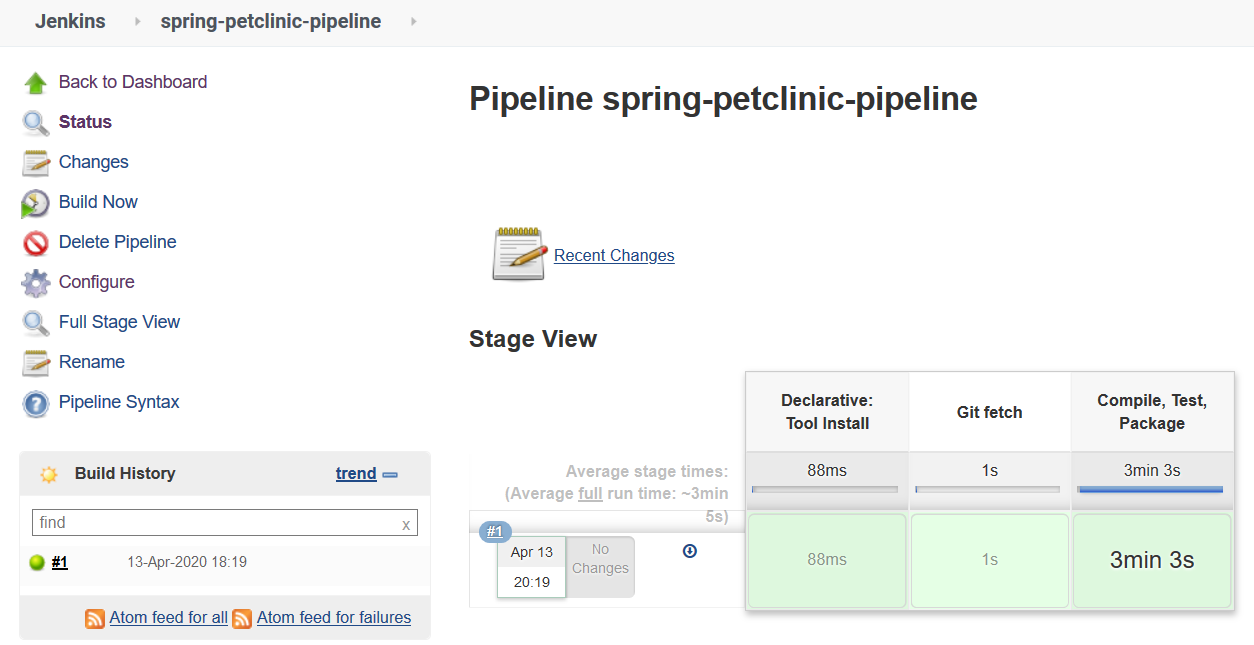Open build #1 from Build History
Viewport: 1254px width, 645px height.
pyautogui.click(x=59, y=562)
